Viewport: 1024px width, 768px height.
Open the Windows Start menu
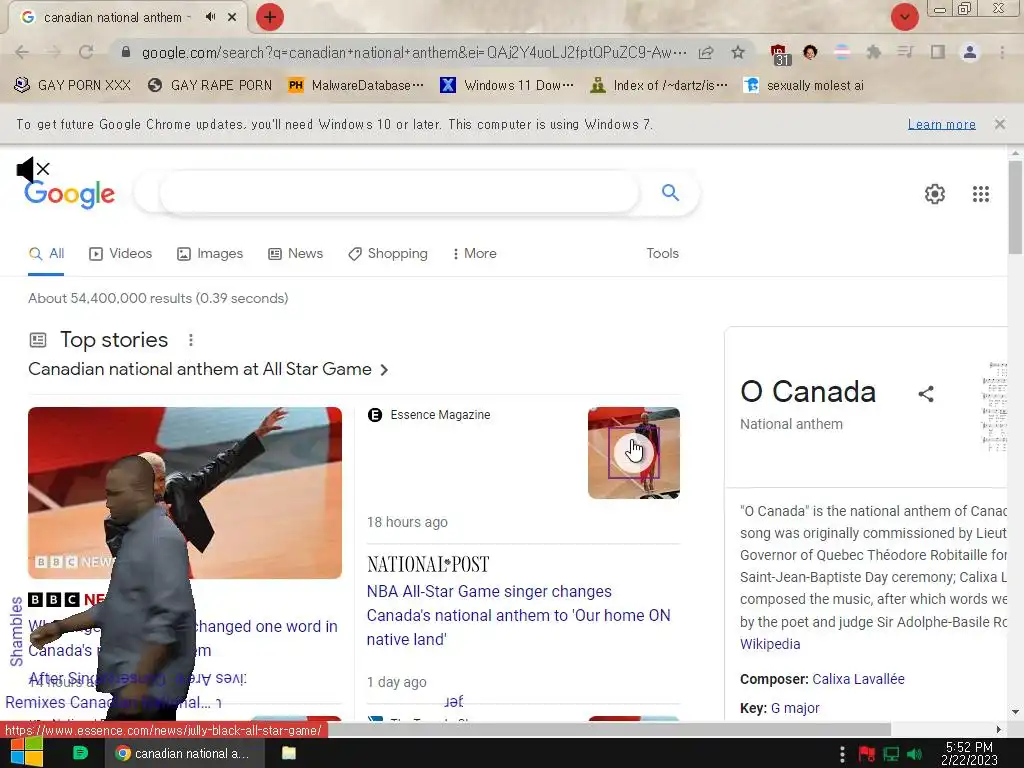point(26,753)
